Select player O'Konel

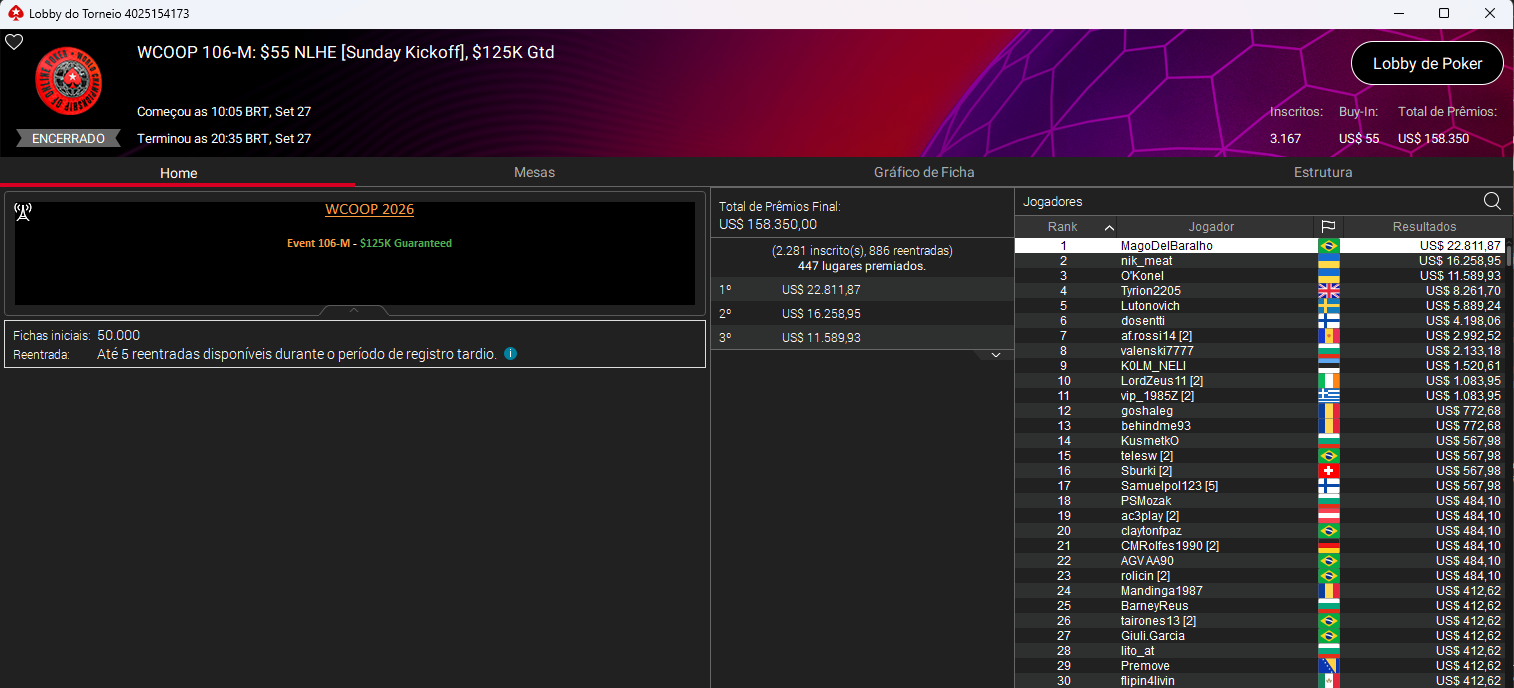(x=1260, y=276)
